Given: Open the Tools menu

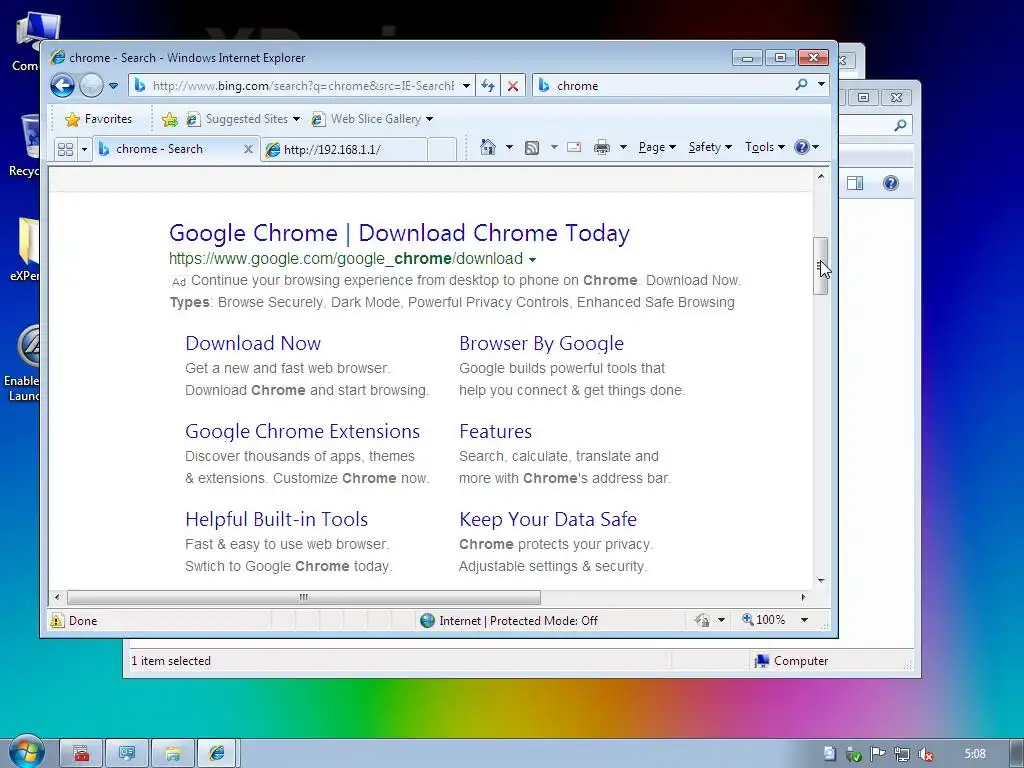Looking at the screenshot, I should [765, 147].
